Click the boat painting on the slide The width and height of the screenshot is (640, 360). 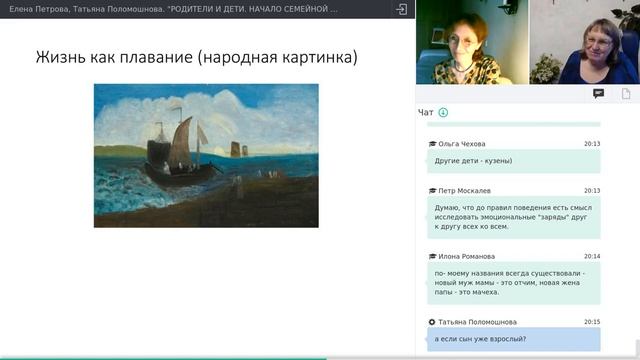click(x=206, y=156)
